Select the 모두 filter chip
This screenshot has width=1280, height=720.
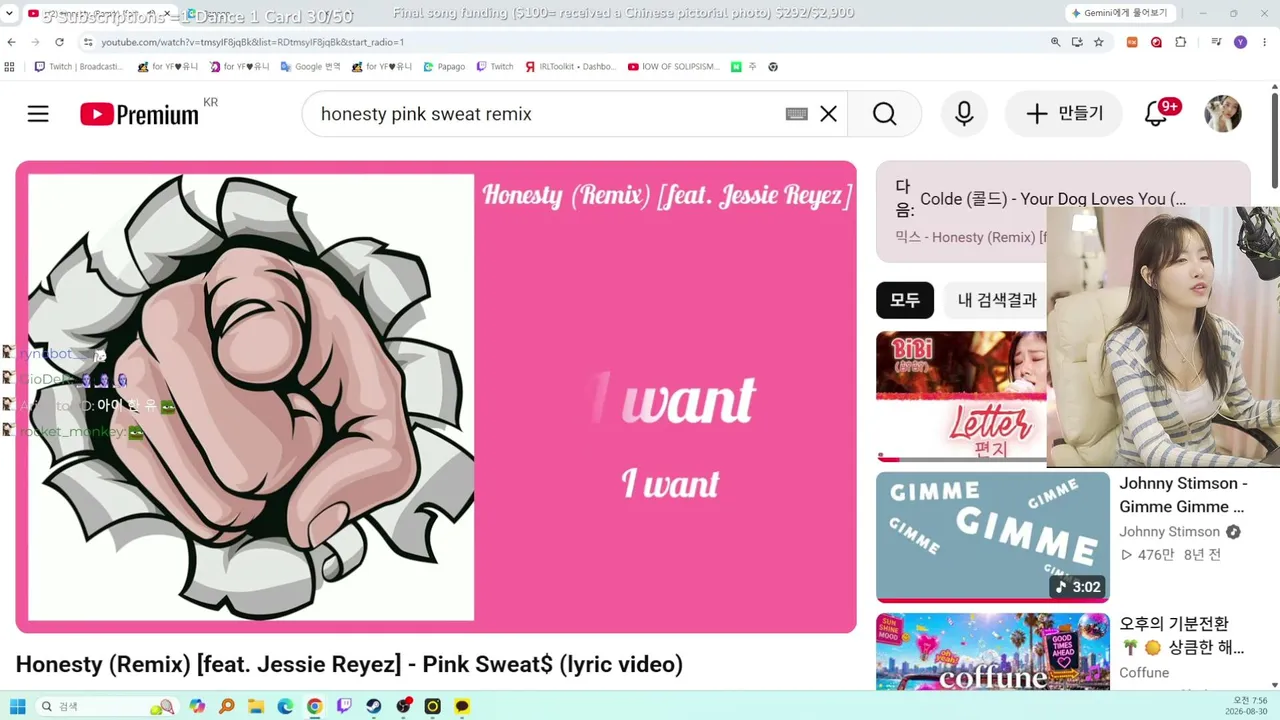(905, 300)
